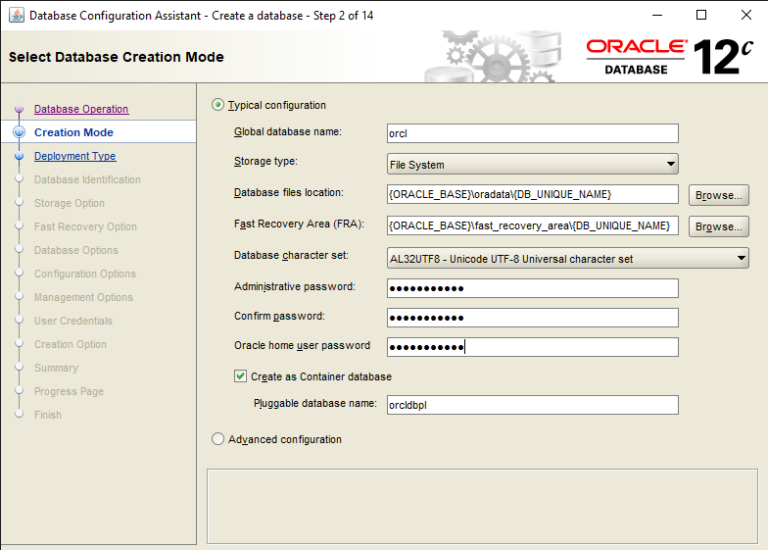Click the Global database name field

(x=532, y=133)
